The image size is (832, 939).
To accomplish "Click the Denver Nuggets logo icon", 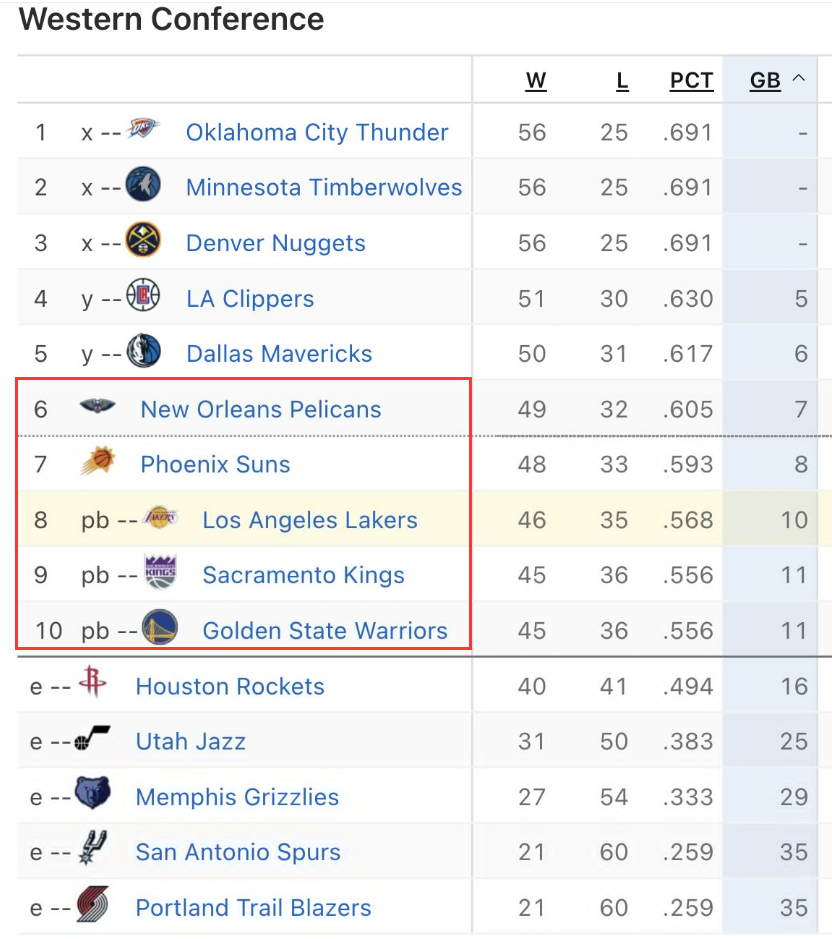I will [143, 240].
